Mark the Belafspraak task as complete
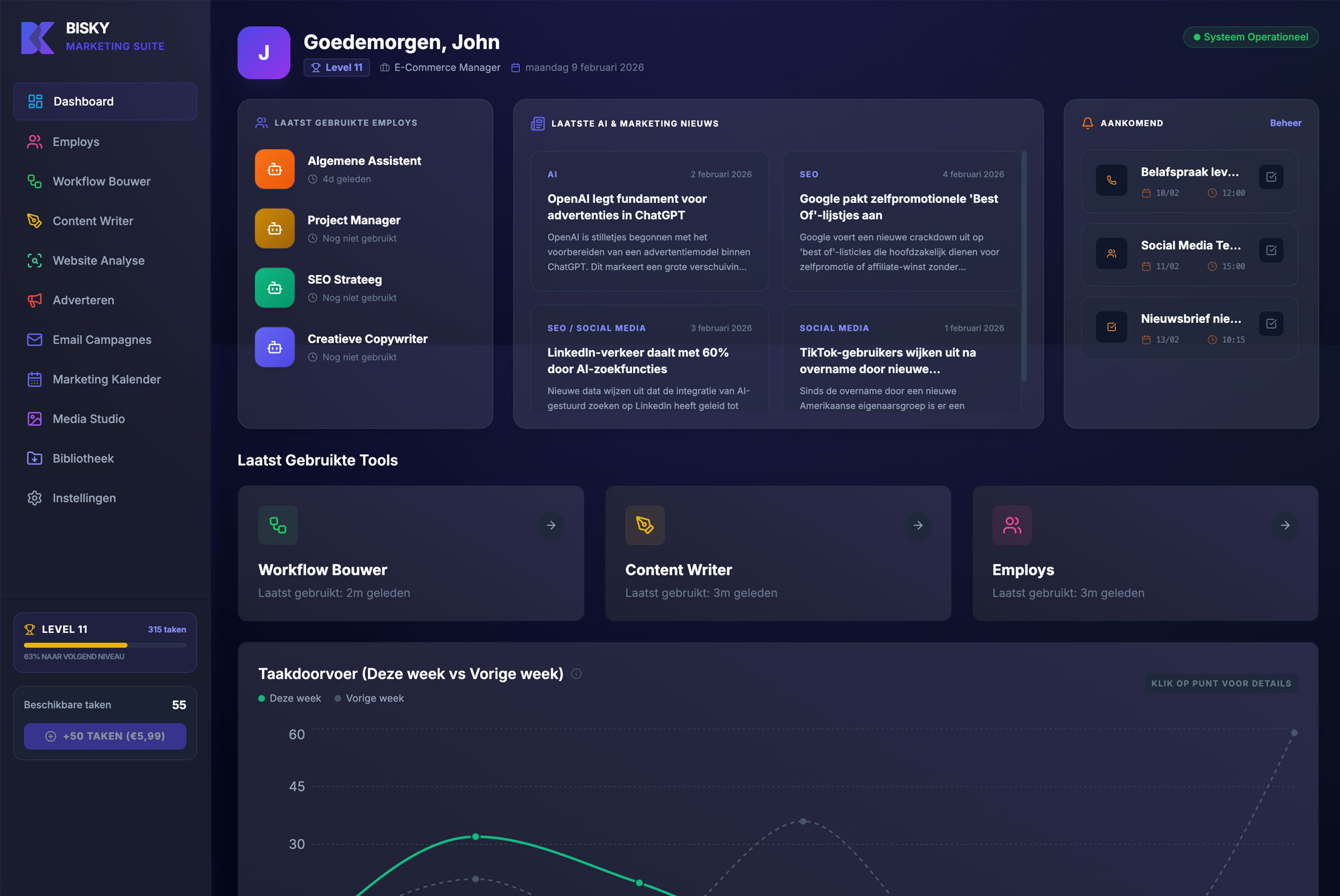 click(x=1271, y=176)
